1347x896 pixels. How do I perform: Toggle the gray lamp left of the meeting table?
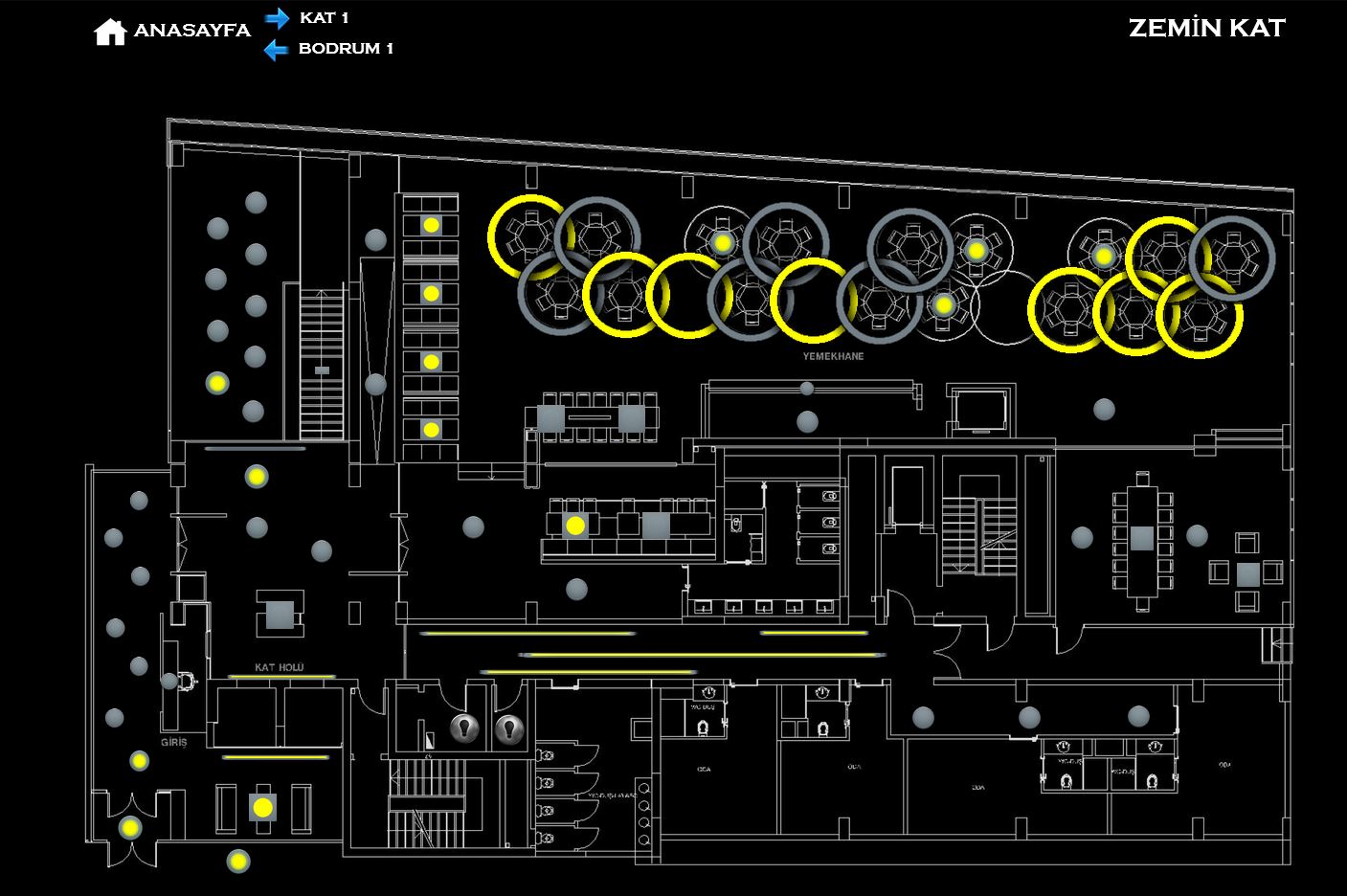pos(1082,537)
